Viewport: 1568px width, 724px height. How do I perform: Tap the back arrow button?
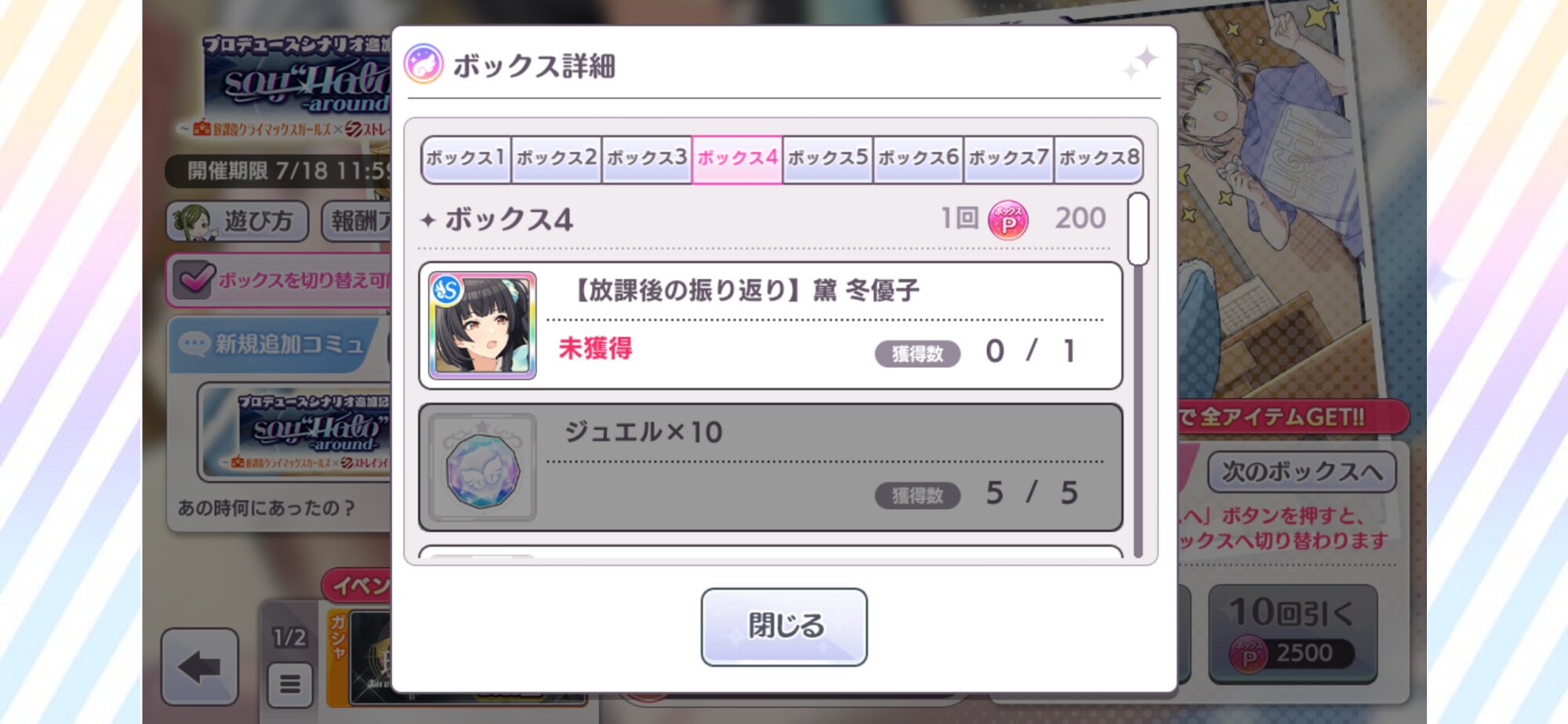[x=200, y=667]
